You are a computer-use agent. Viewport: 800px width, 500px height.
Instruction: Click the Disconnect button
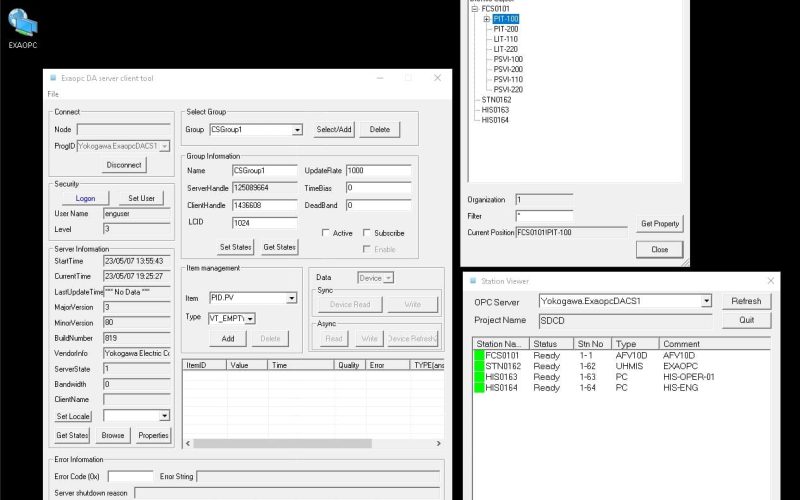[124, 165]
